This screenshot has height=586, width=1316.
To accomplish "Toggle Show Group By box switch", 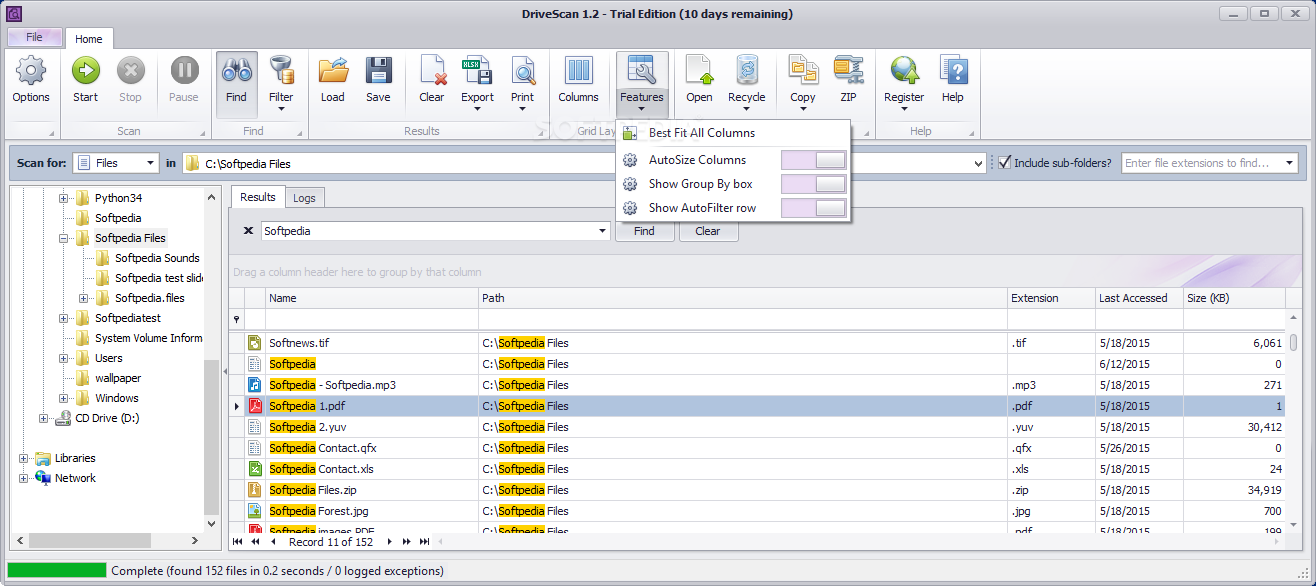I will [813, 184].
